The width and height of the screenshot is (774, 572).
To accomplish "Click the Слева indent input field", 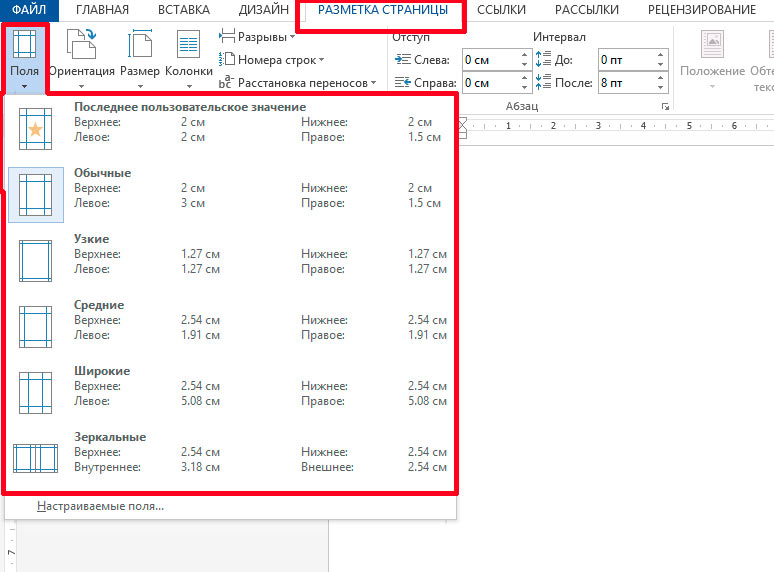I will [490, 60].
